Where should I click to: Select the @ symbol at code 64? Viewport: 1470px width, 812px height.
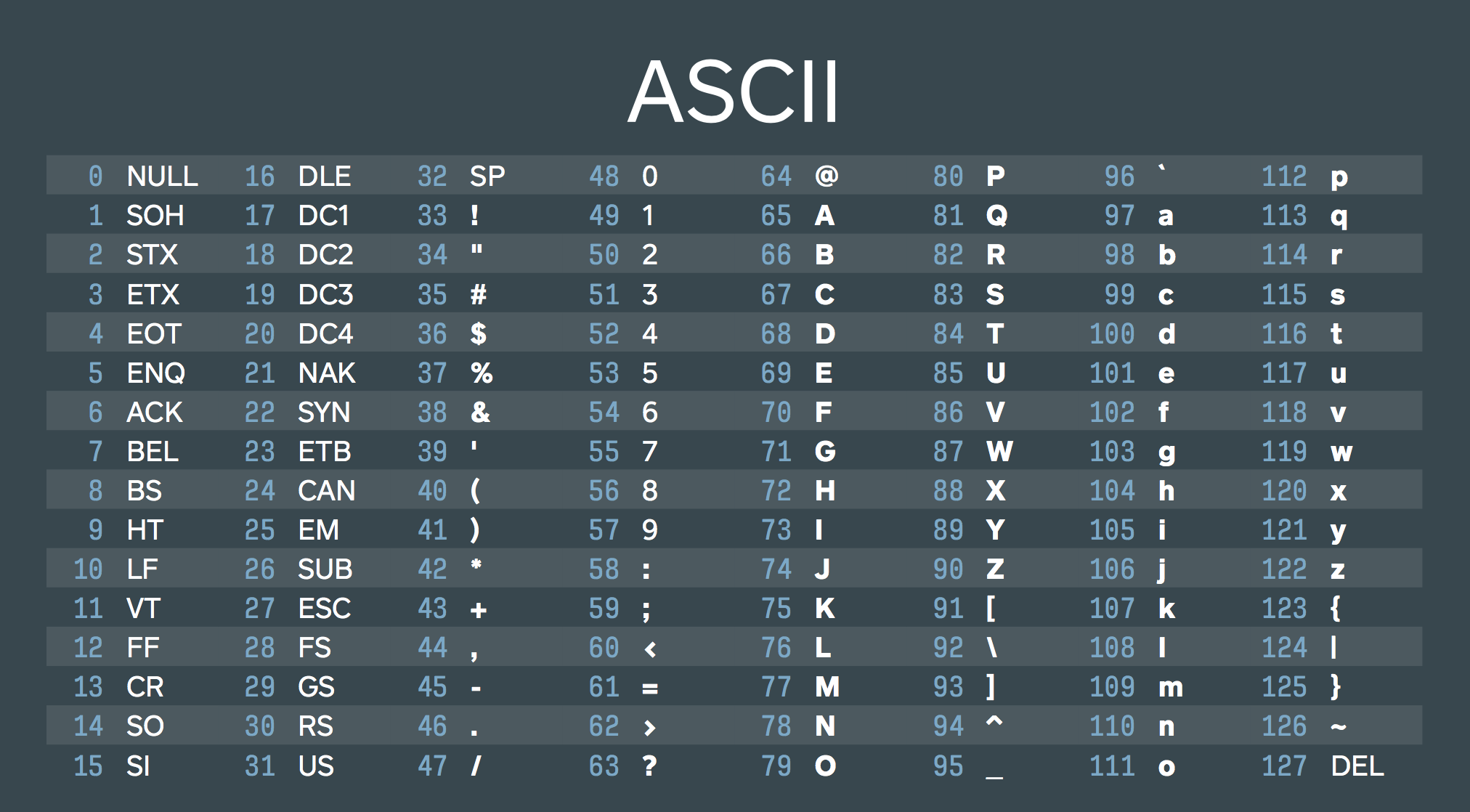(x=827, y=176)
